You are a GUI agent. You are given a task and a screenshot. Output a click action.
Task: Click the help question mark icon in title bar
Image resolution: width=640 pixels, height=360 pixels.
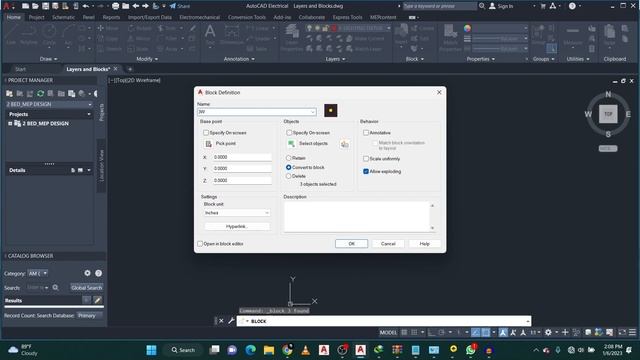572,6
